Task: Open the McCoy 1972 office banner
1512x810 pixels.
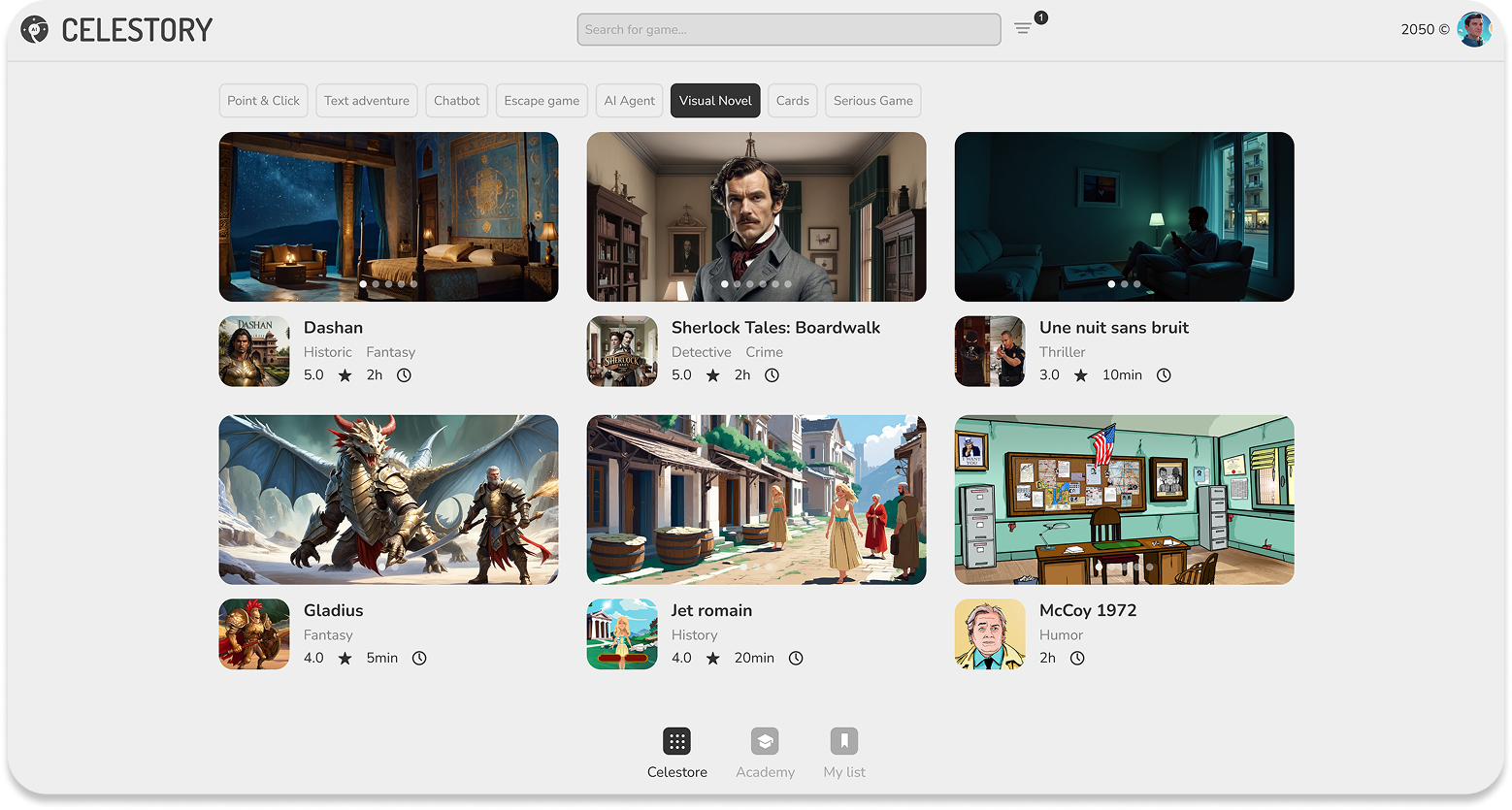Action: click(1124, 500)
